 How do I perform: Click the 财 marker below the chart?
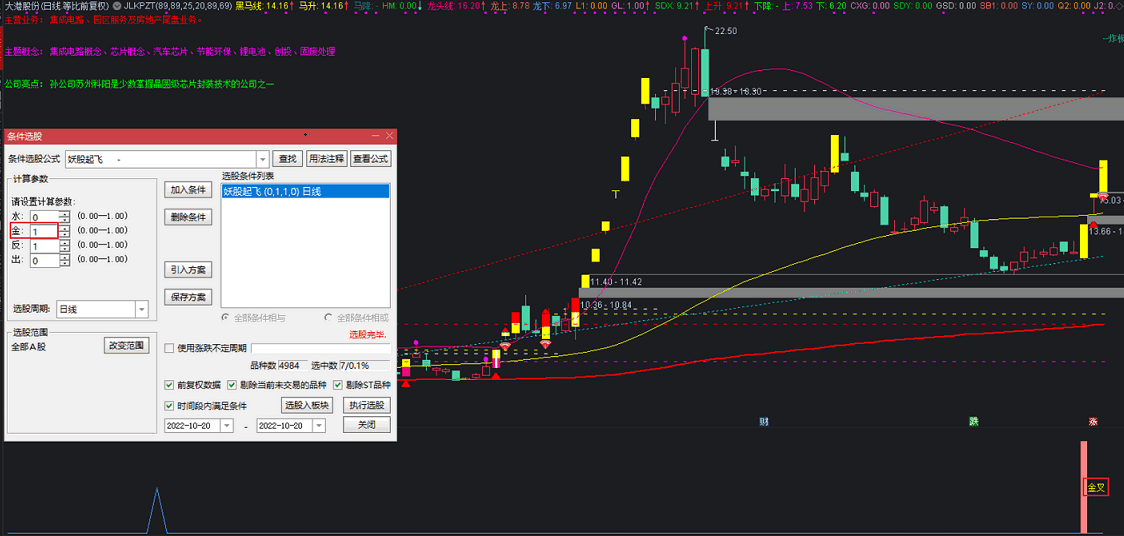764,421
